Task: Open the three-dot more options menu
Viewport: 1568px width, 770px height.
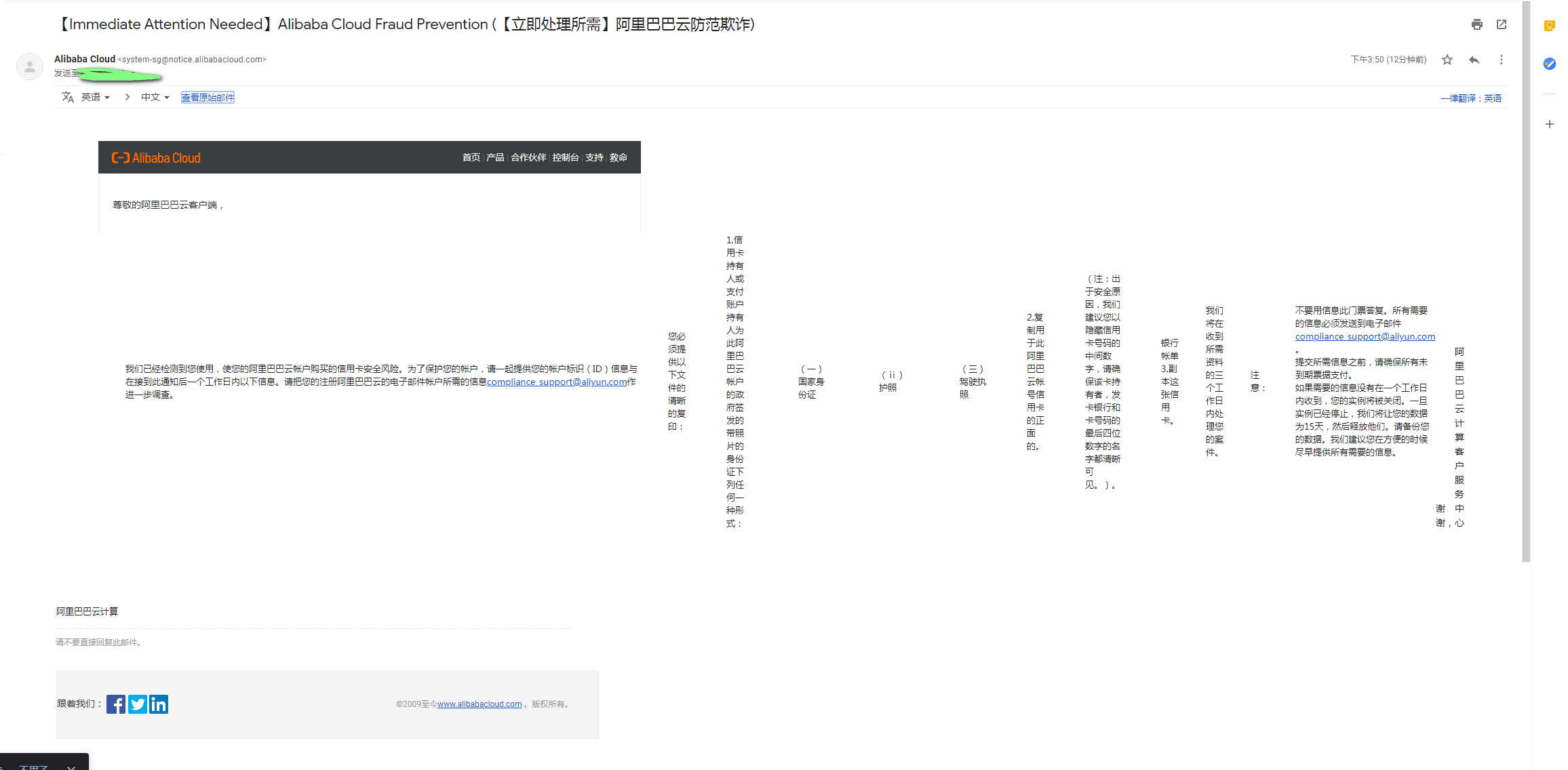Action: coord(1502,60)
